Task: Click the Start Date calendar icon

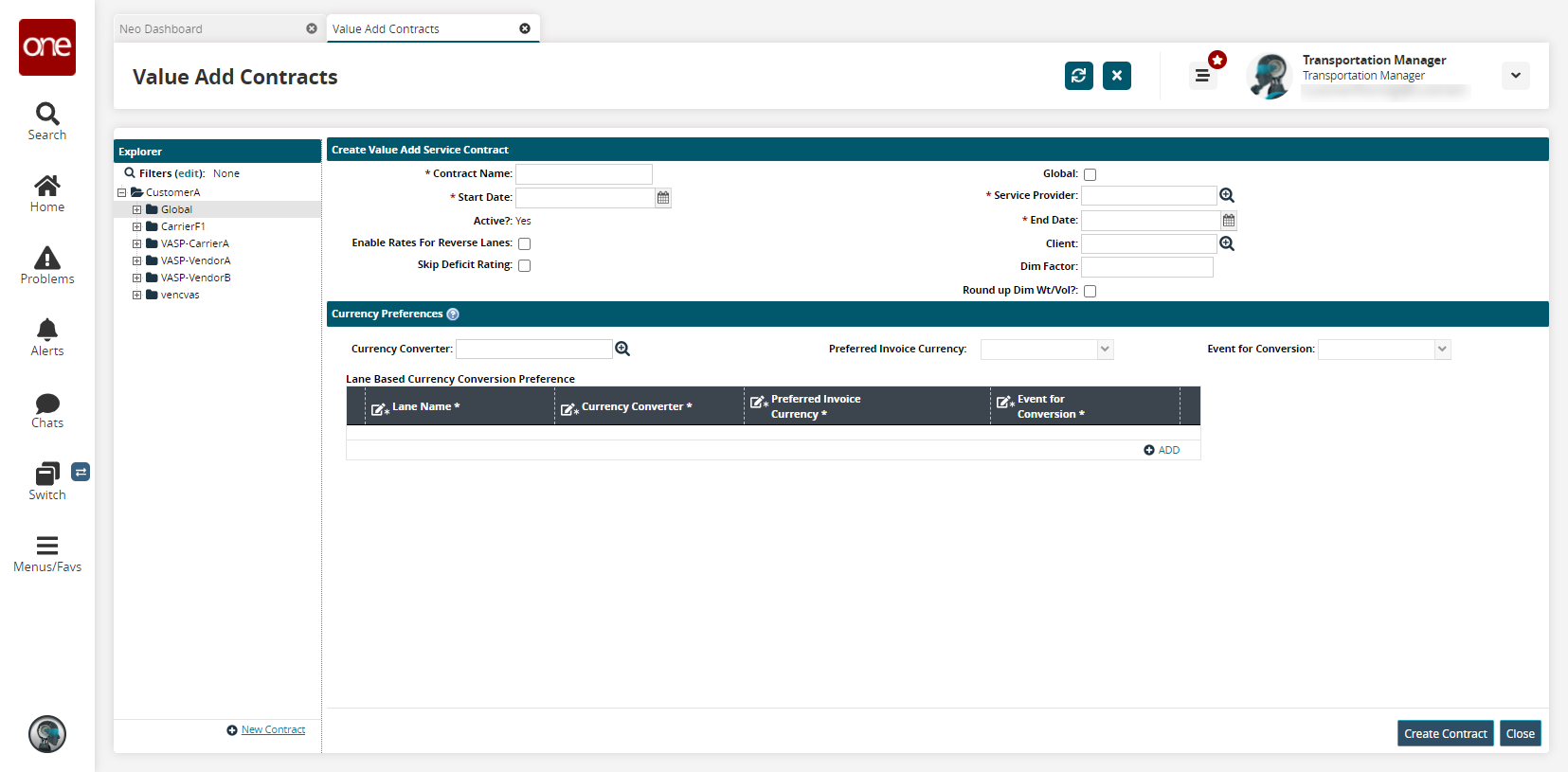Action: tap(663, 198)
